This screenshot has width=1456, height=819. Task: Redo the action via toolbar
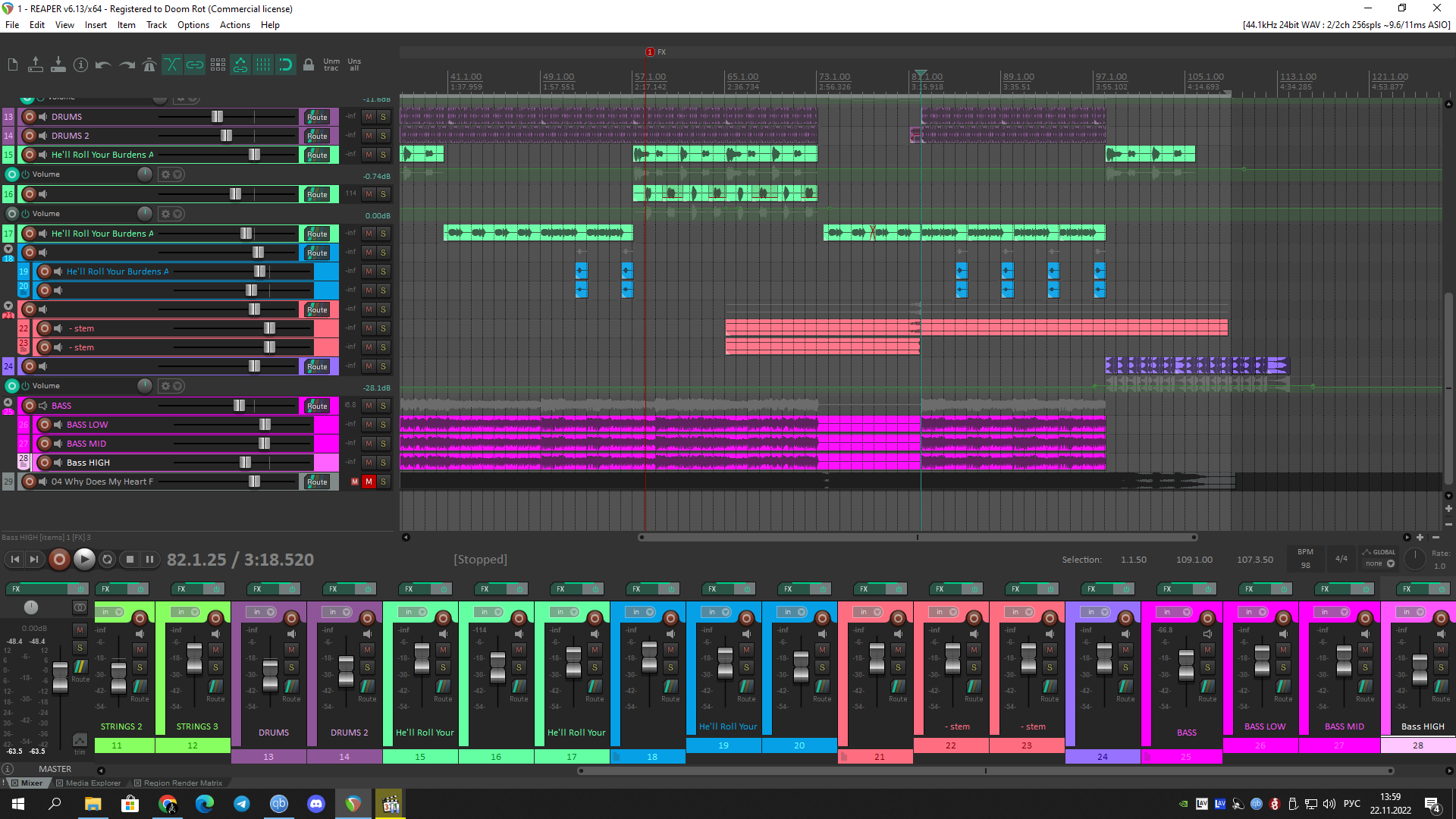[127, 65]
